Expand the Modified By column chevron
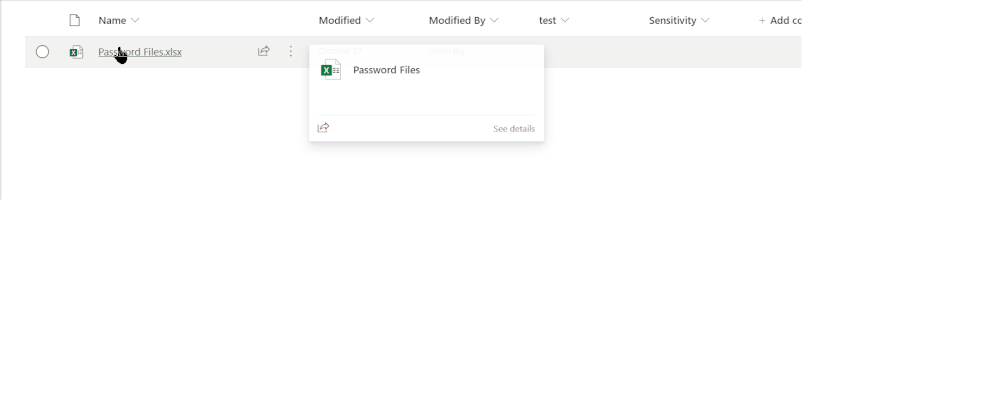The width and height of the screenshot is (999, 420). [x=494, y=20]
